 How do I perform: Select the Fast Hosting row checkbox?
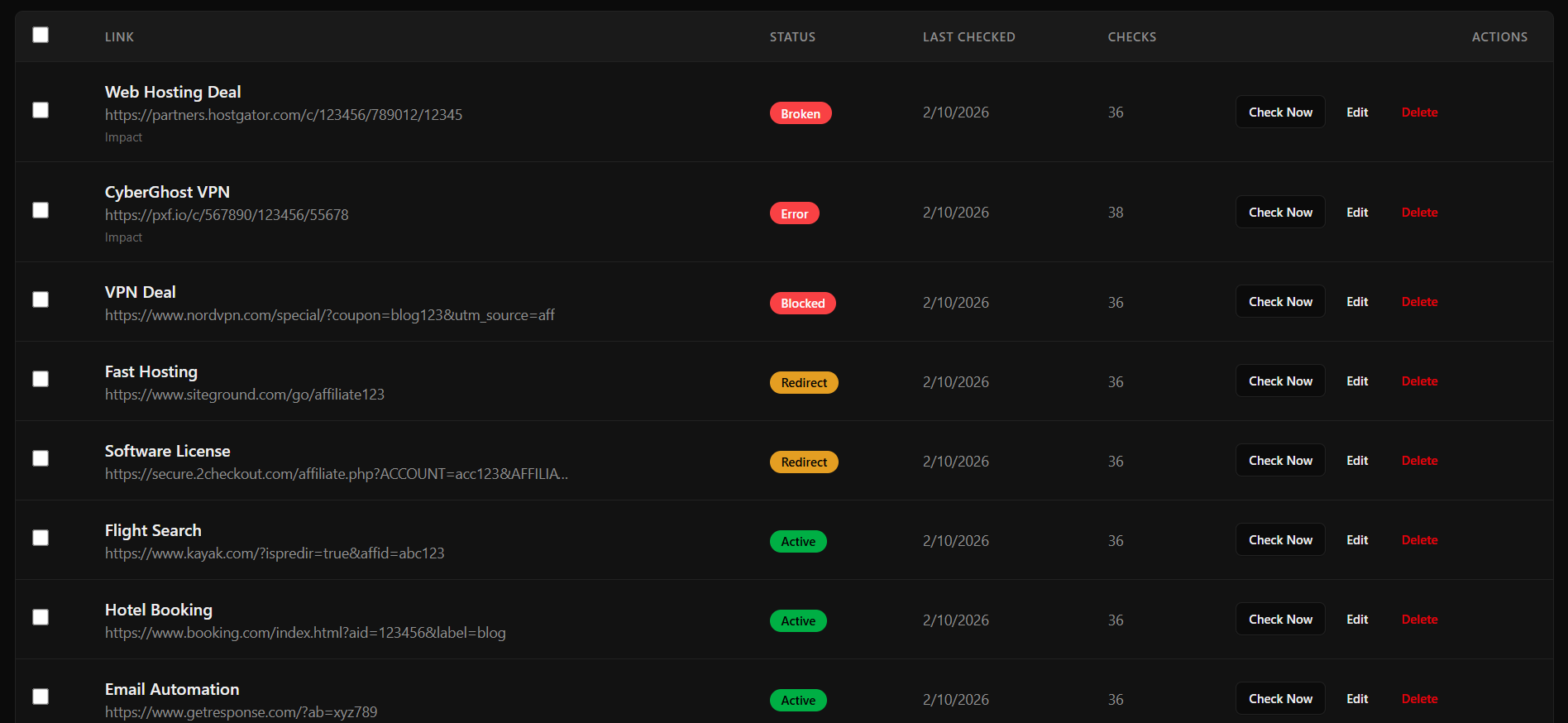click(x=41, y=379)
